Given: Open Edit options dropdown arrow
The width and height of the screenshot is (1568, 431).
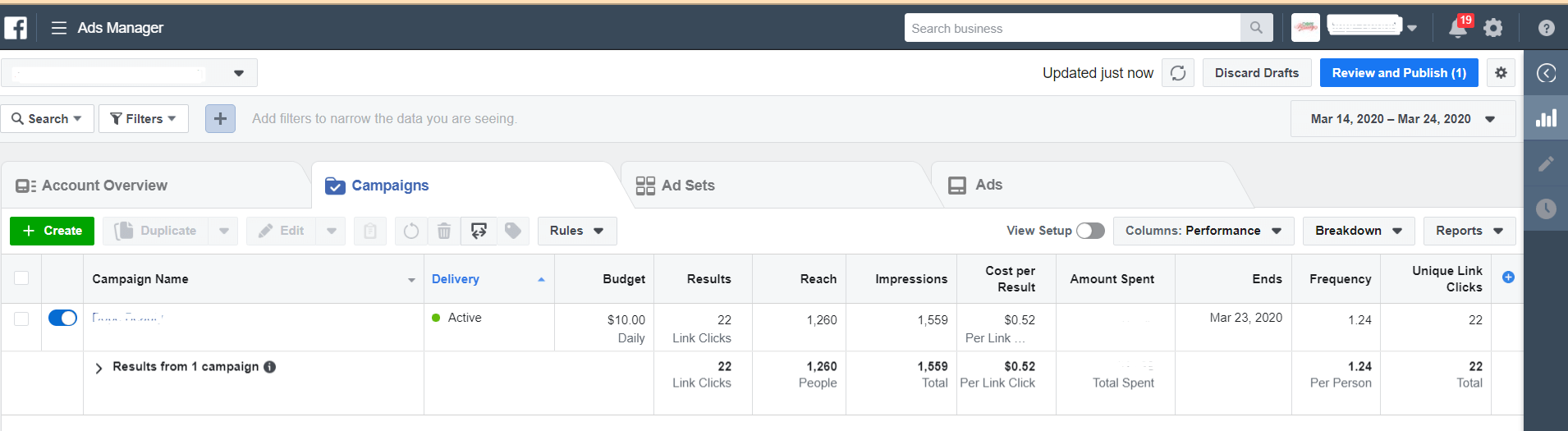Looking at the screenshot, I should pos(331,231).
